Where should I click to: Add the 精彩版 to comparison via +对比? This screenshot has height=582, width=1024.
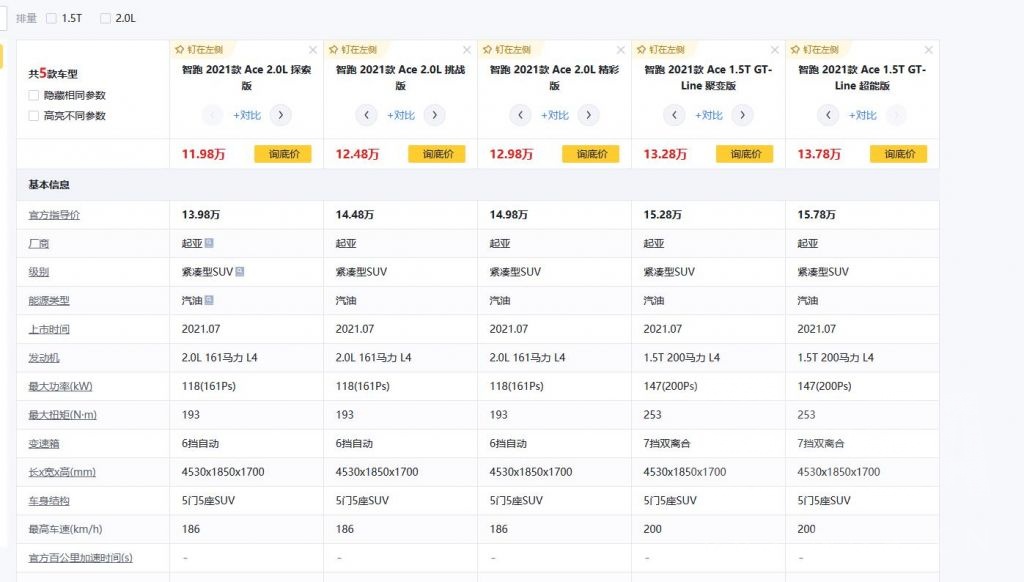[555, 115]
